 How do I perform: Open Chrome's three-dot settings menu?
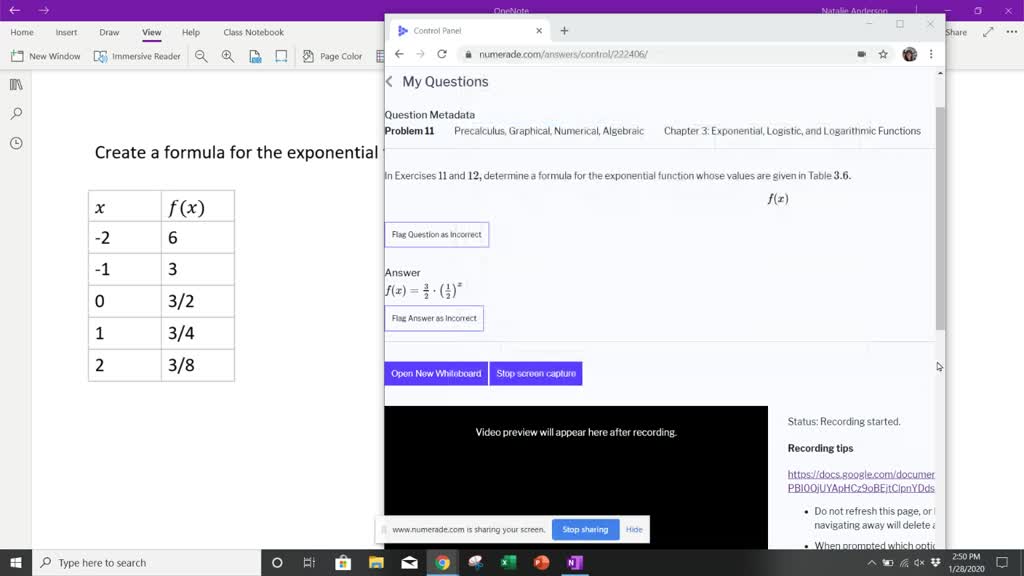pyautogui.click(x=931, y=54)
